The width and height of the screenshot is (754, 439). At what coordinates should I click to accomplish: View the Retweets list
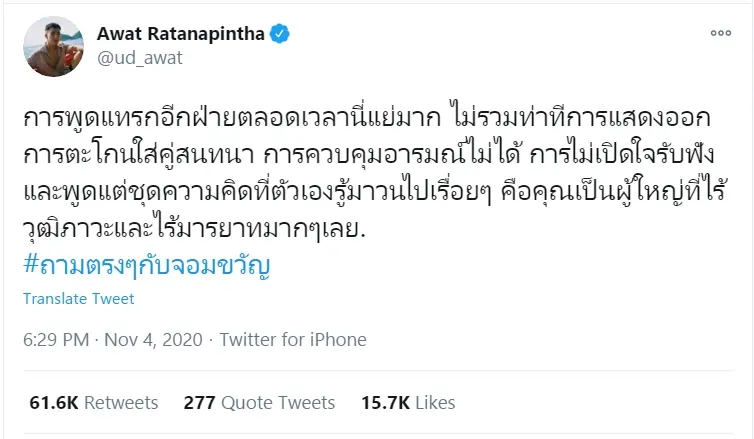click(121, 403)
